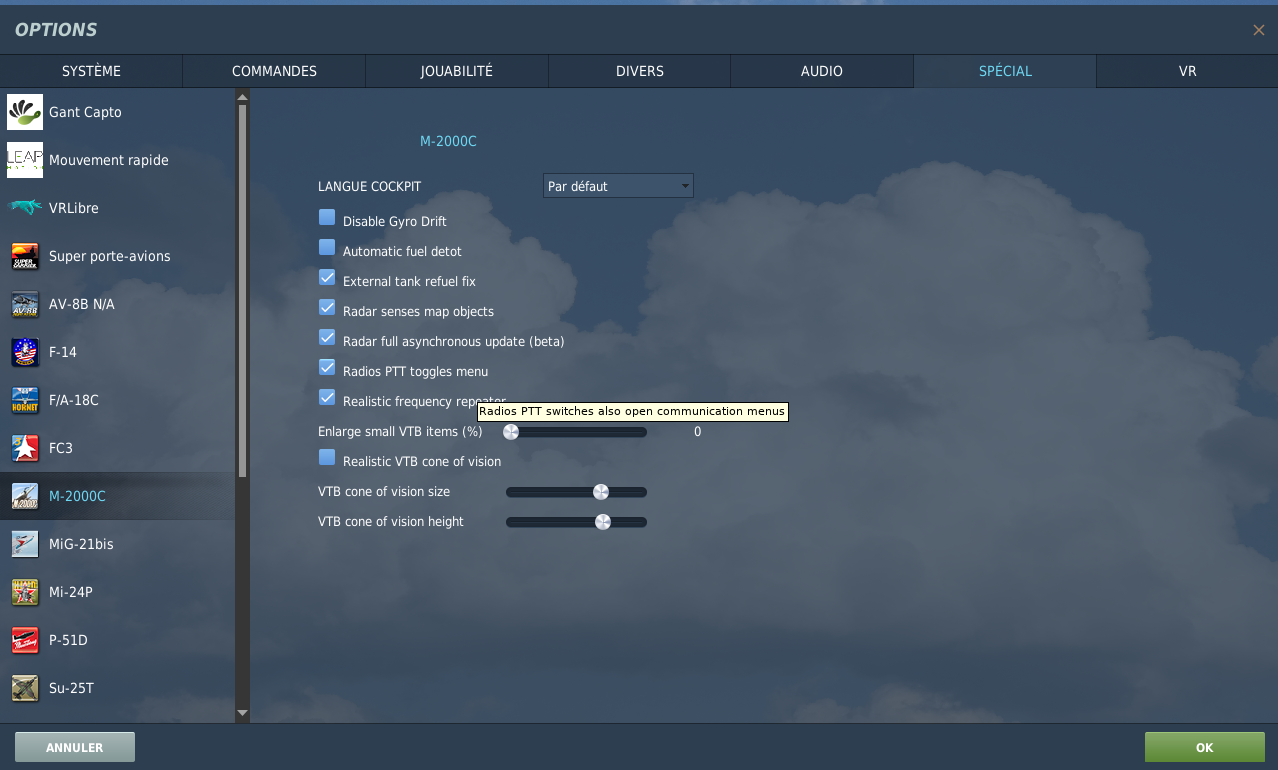The height and width of the screenshot is (770, 1278).
Task: Click the SPÉCIAL tab
Action: coord(1005,71)
